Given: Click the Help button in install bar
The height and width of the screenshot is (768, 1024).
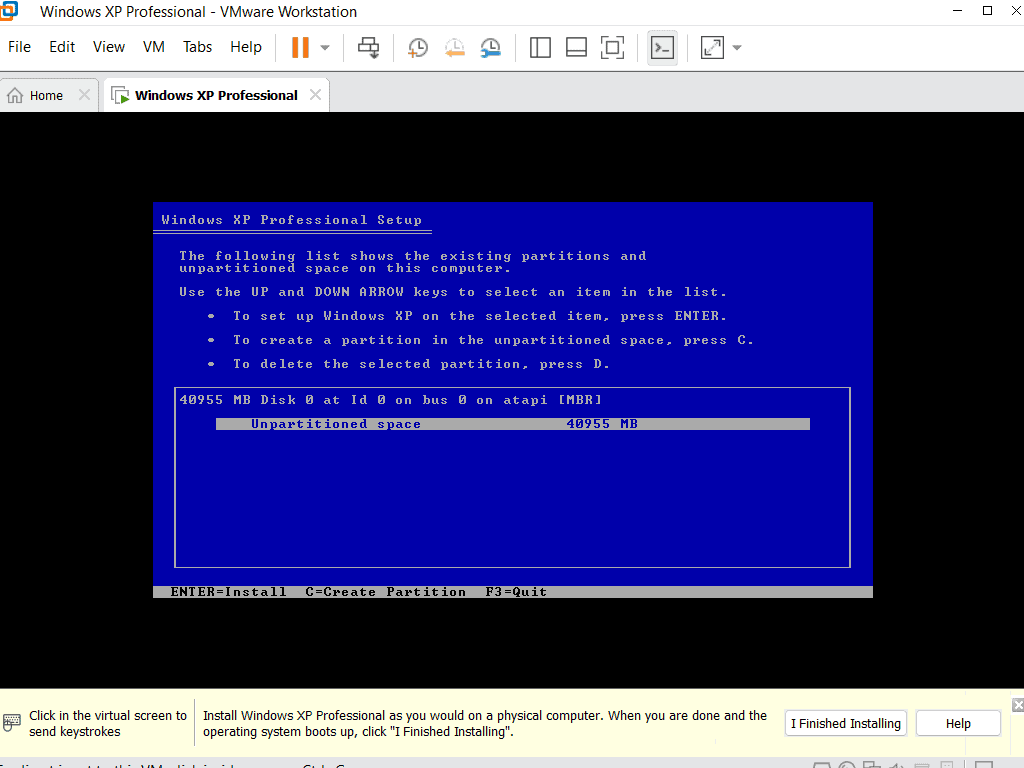Looking at the screenshot, I should (x=958, y=724).
